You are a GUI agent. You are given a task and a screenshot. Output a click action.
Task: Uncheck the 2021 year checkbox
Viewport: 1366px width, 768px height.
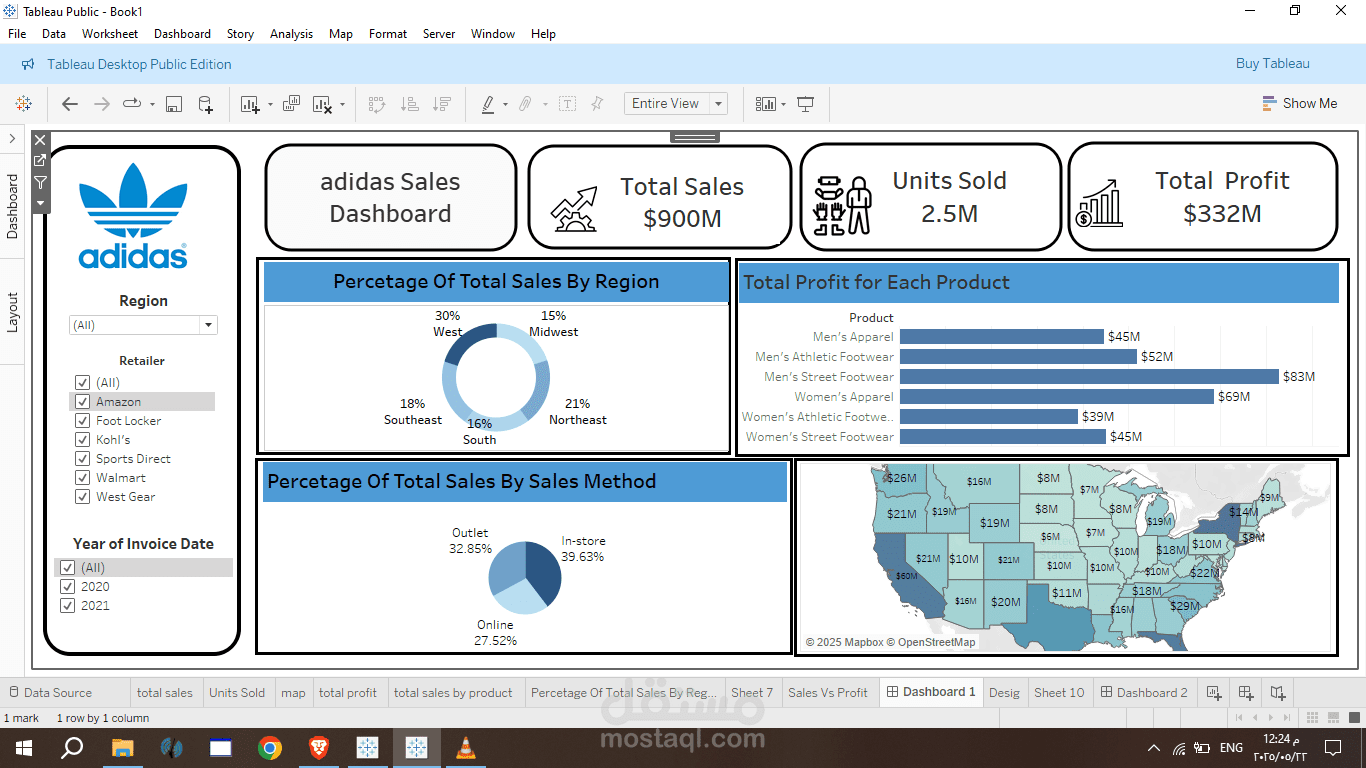[x=67, y=606]
